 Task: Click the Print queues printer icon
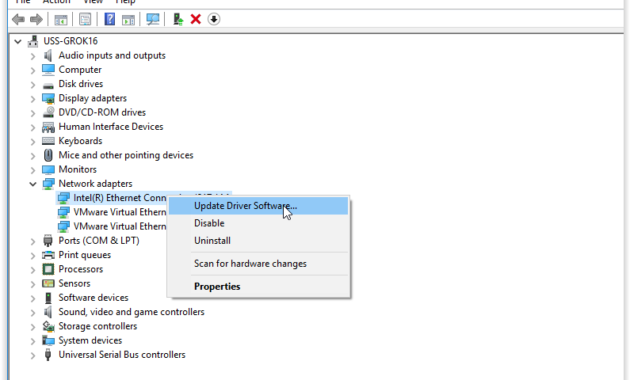[x=48, y=255]
